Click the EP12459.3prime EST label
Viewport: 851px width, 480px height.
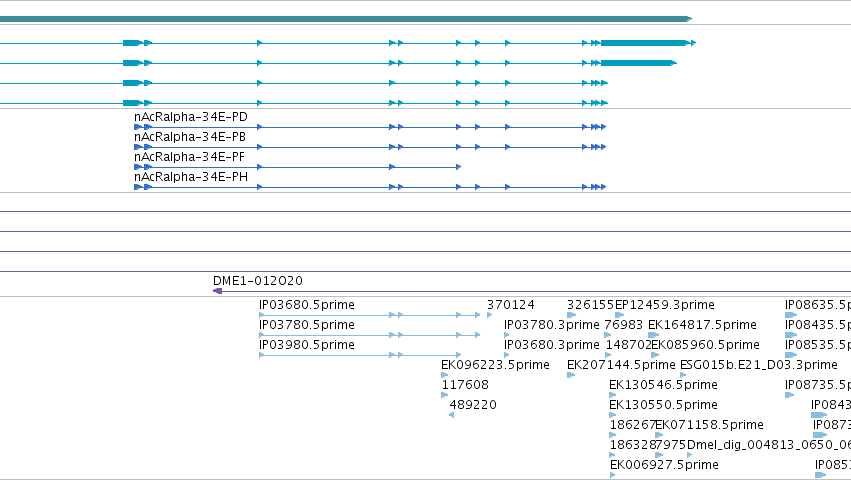click(665, 305)
